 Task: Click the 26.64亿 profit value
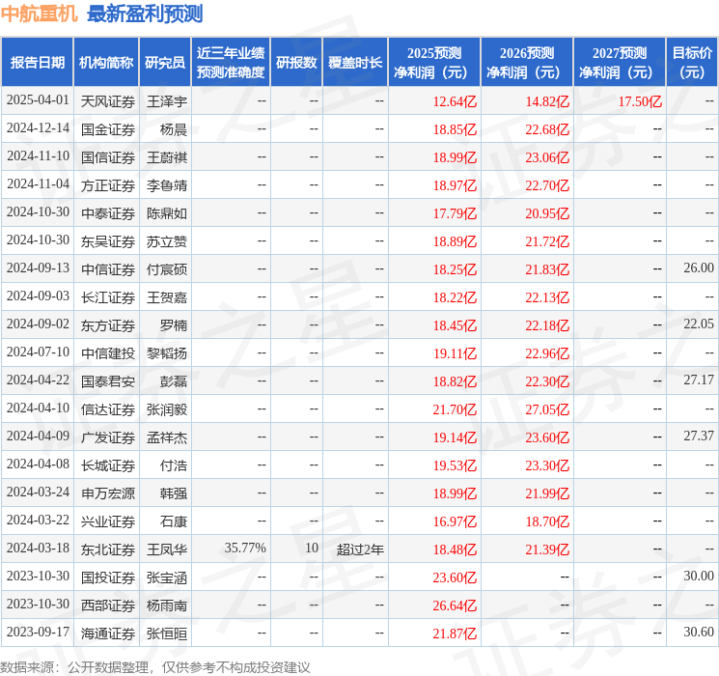[455, 605]
